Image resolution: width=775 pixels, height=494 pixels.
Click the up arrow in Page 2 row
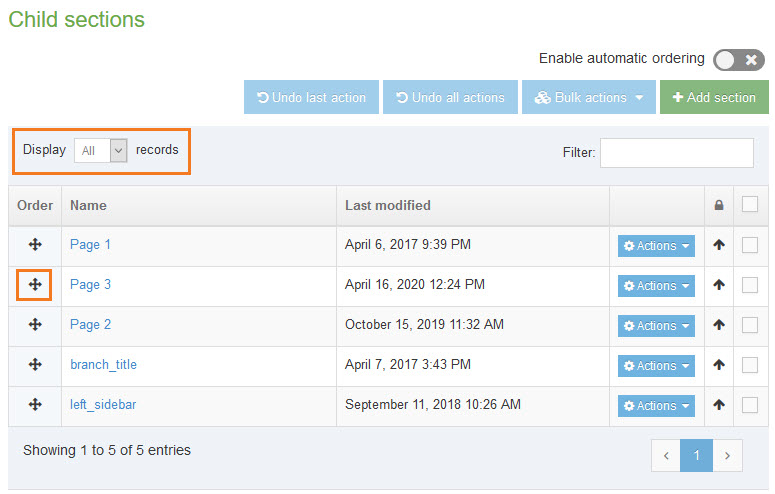pyautogui.click(x=719, y=325)
